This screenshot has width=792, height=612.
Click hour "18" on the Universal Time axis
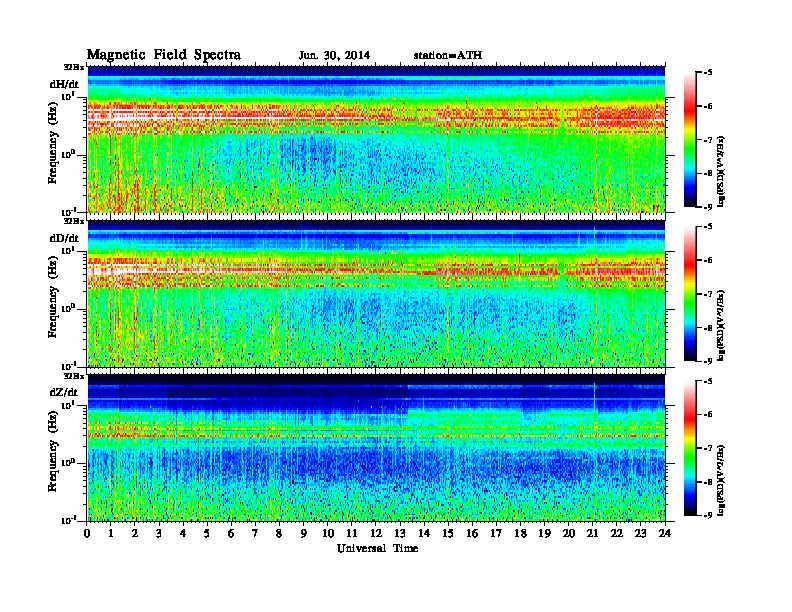tap(520, 534)
